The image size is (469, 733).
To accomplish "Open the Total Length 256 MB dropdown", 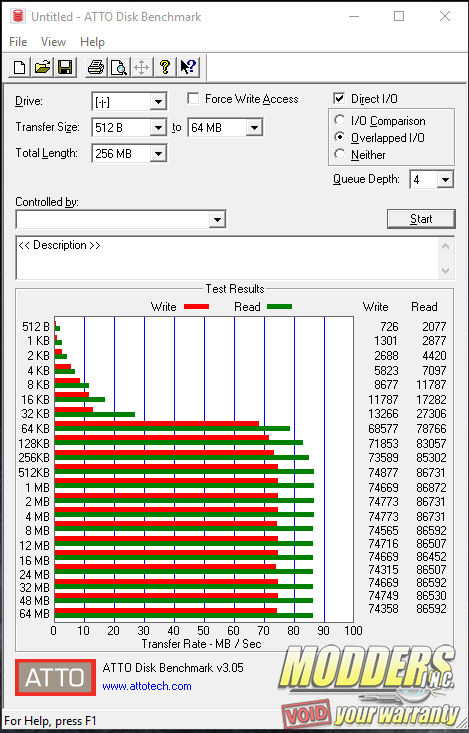I will (159, 153).
